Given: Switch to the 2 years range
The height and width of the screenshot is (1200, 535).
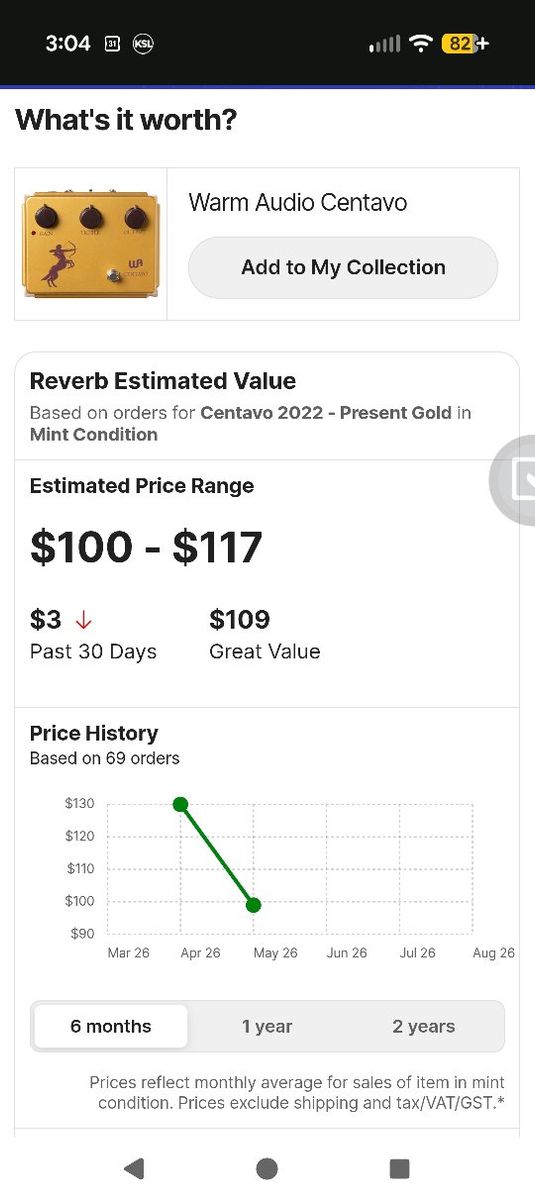Looking at the screenshot, I should click(x=423, y=1026).
